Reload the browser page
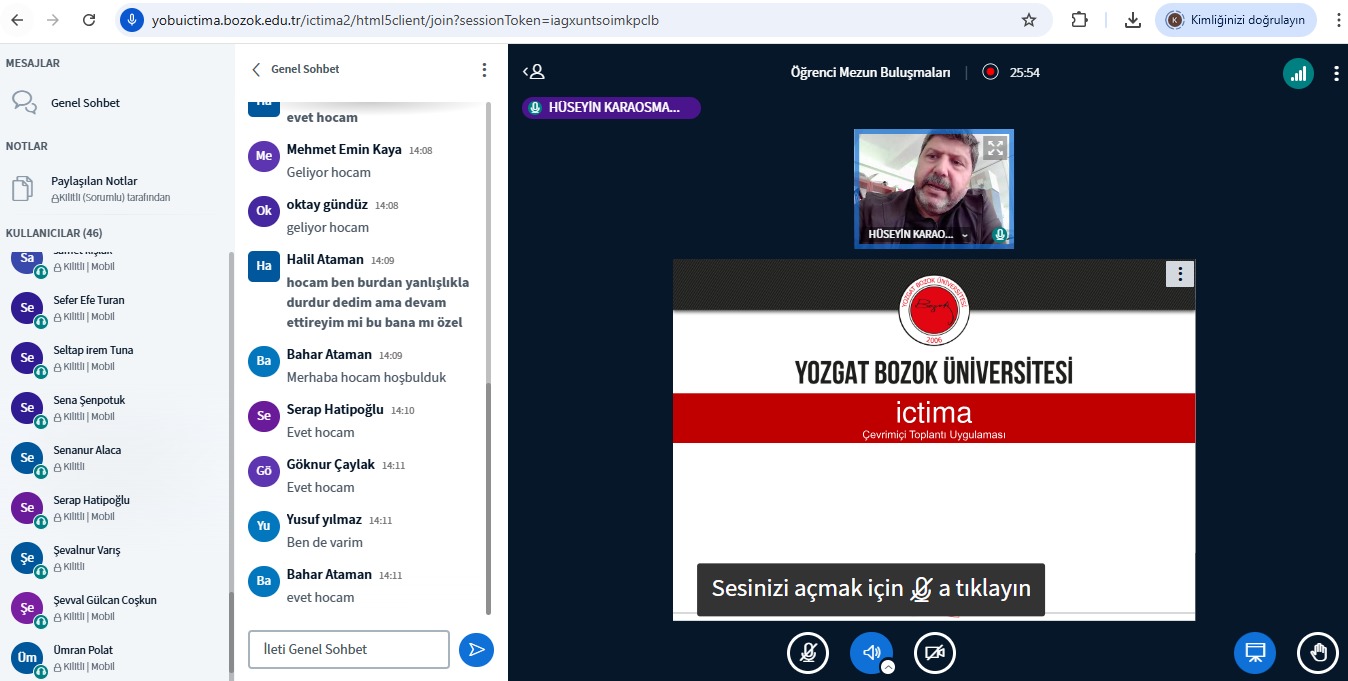 tap(89, 20)
